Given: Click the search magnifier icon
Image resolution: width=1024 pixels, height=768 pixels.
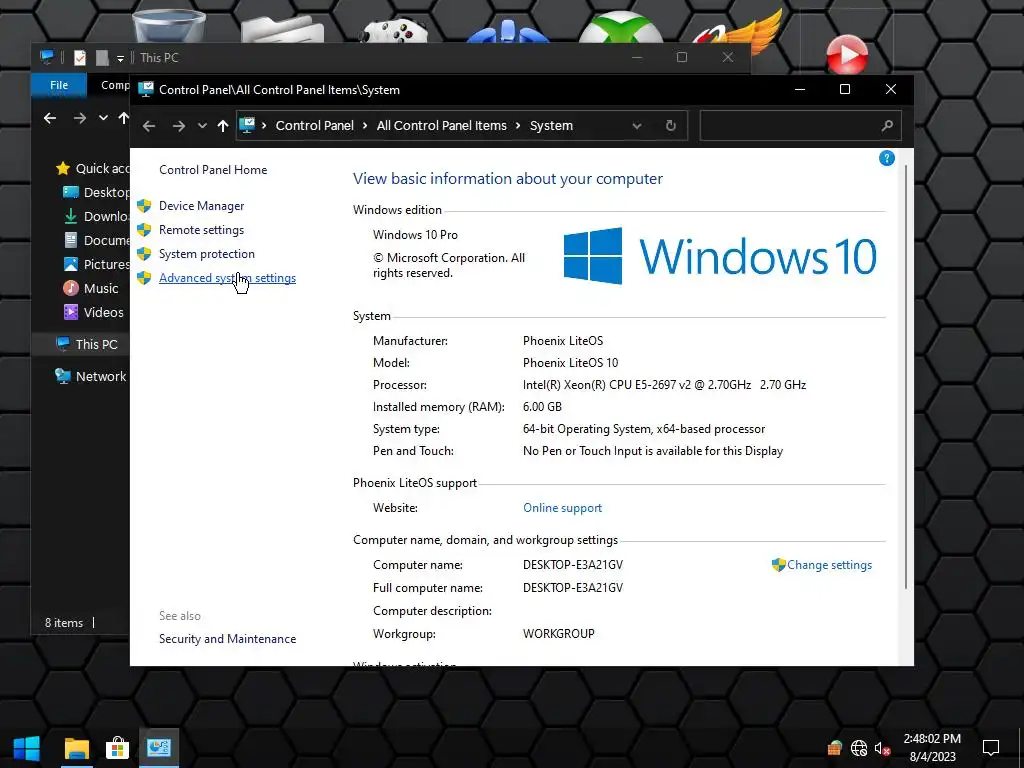Looking at the screenshot, I should point(887,126).
